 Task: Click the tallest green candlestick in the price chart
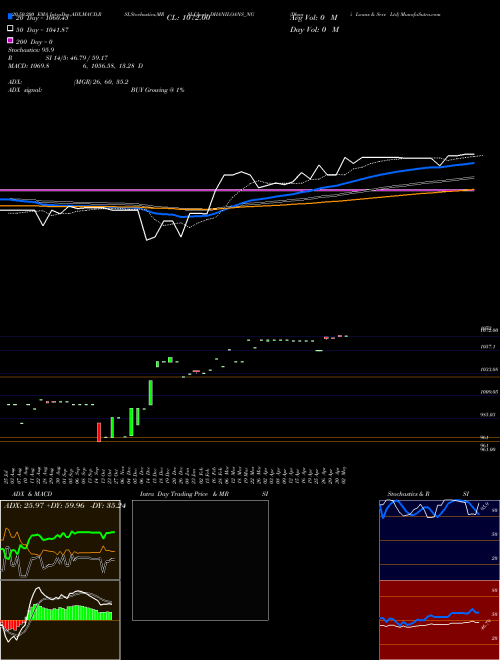(x=131, y=422)
